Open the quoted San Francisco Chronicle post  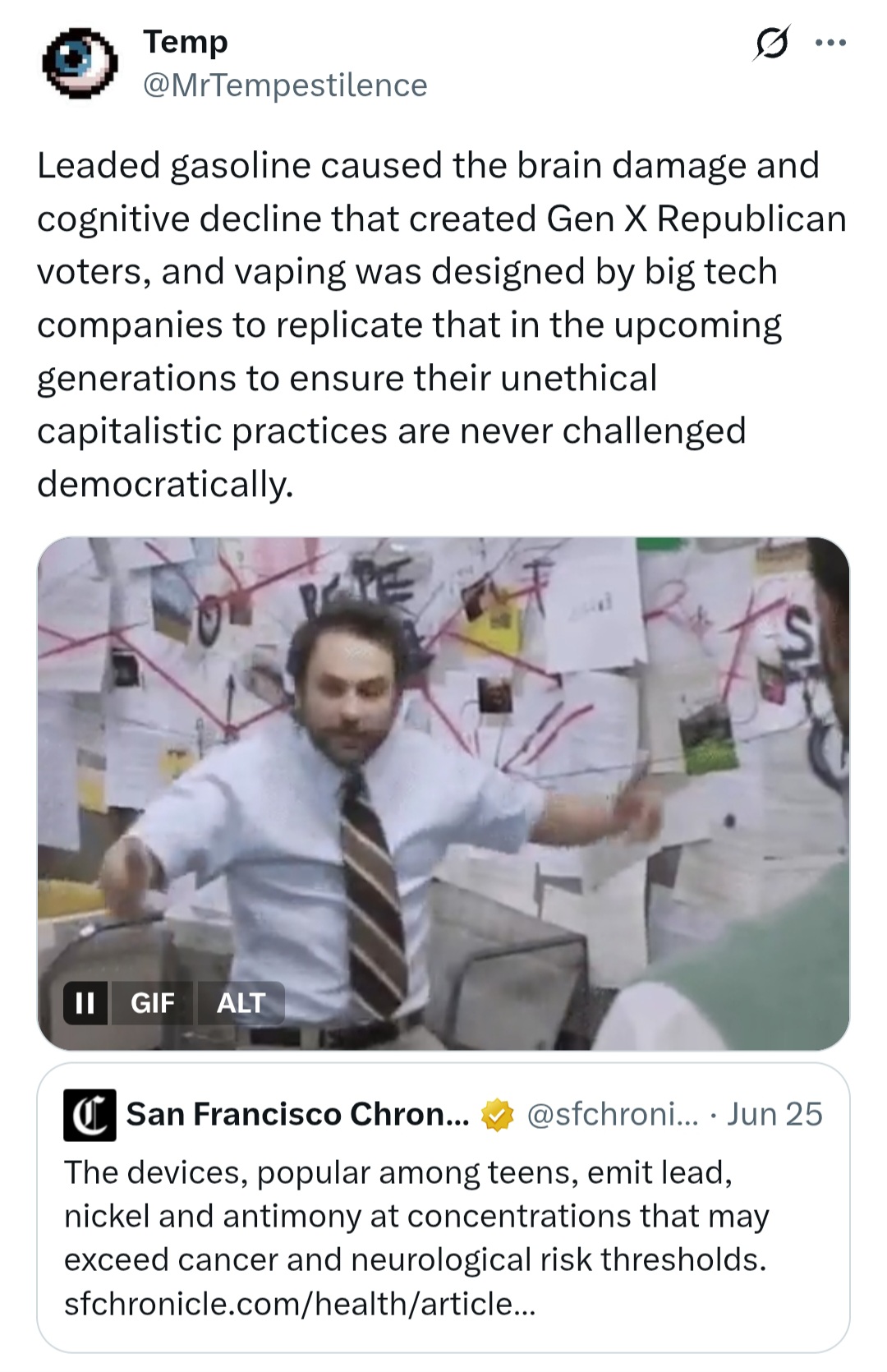pyautogui.click(x=443, y=1208)
